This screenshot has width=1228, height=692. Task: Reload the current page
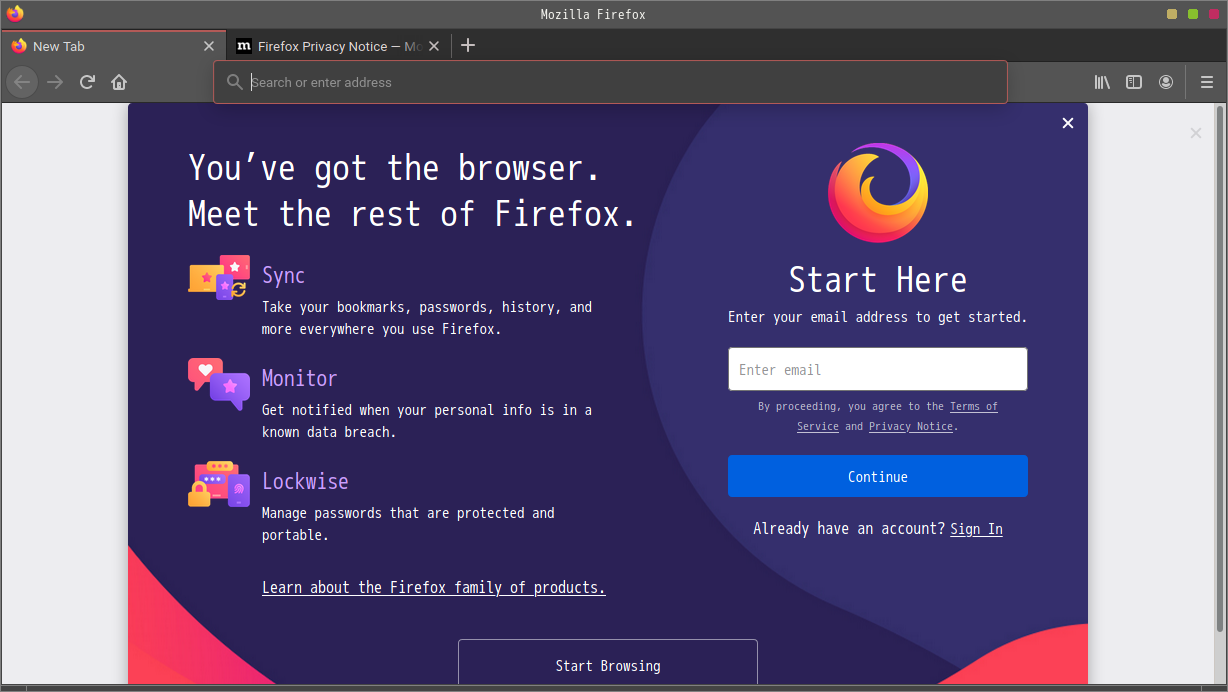point(87,82)
